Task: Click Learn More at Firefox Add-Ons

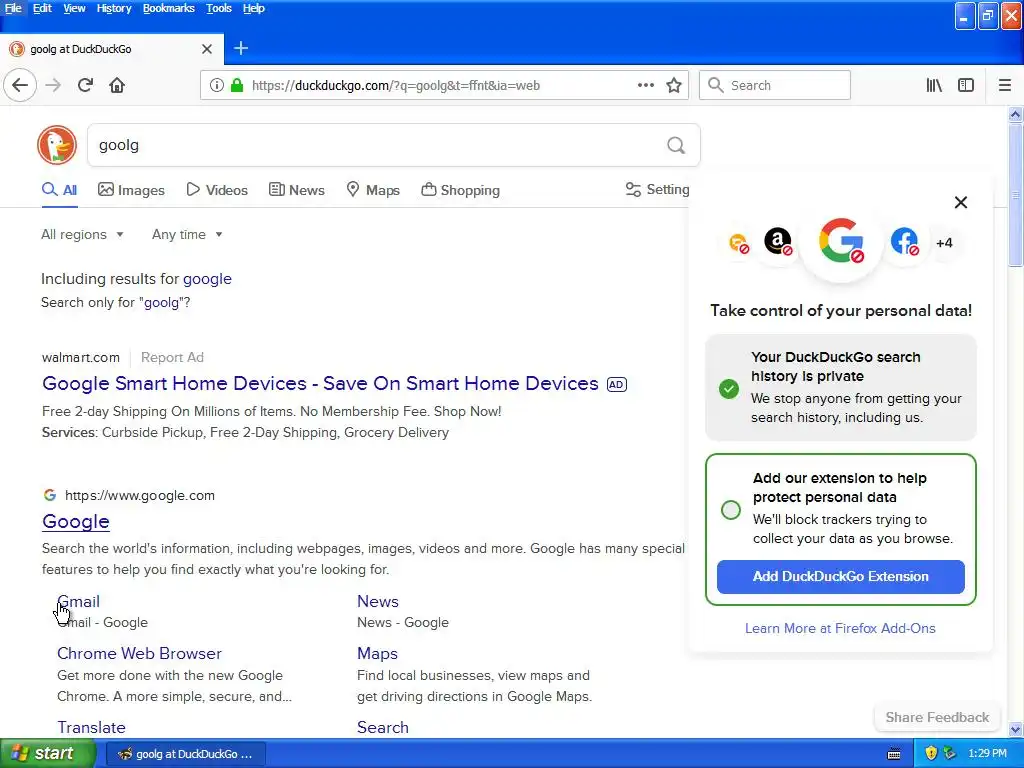Action: (840, 628)
